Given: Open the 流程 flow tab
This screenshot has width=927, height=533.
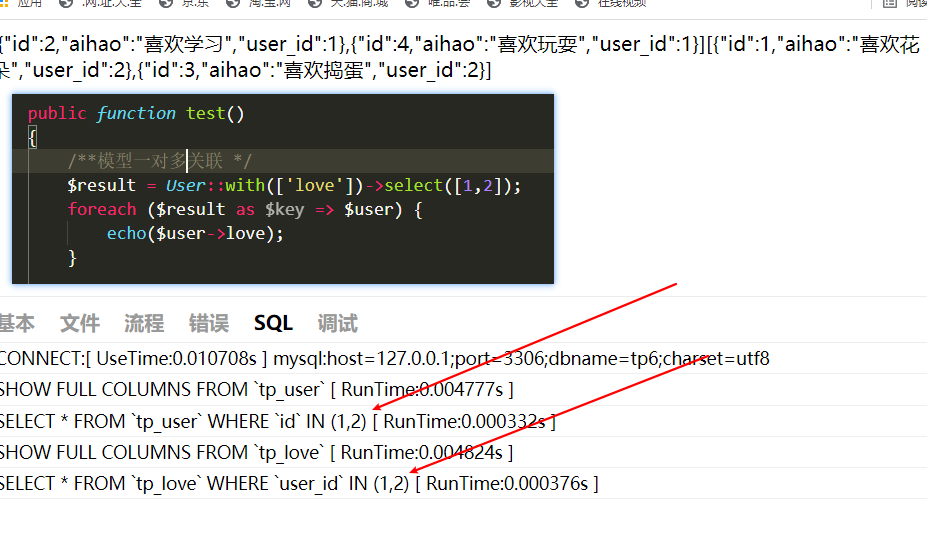Looking at the screenshot, I should pos(144,323).
